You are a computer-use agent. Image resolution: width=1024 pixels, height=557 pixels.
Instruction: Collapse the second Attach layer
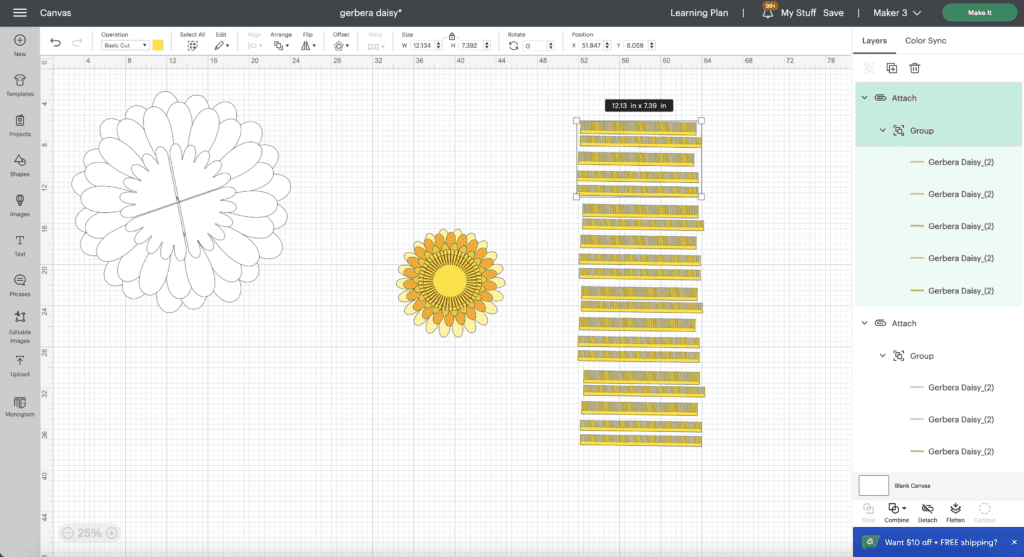click(864, 323)
